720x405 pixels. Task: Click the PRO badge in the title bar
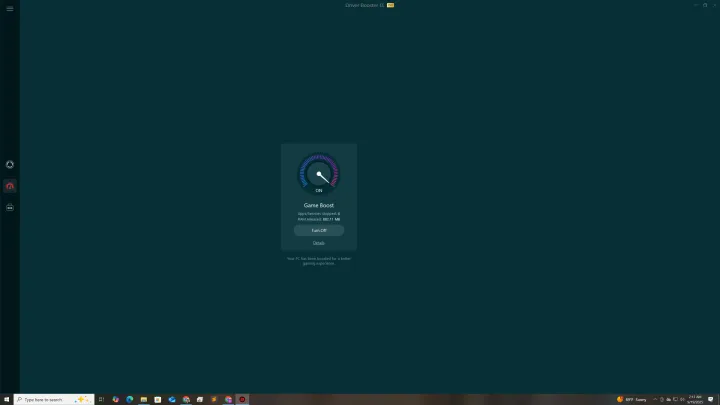(x=390, y=5)
